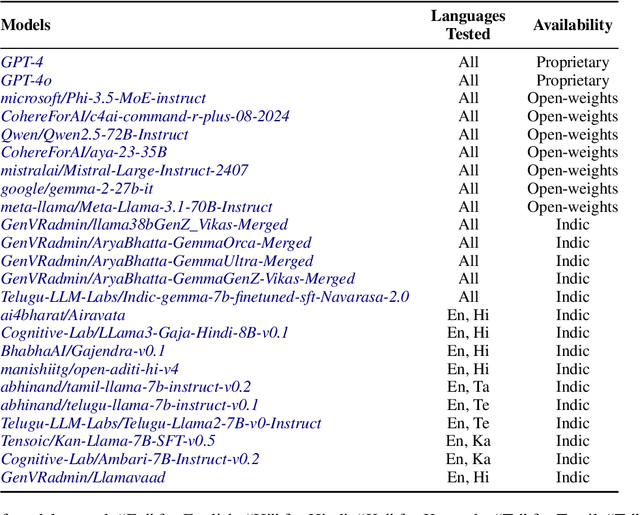Open Telugu-LLM-Labs/Indic-gemma-7b-finetuned-sft-Navarasa-2.0 link
This screenshot has width=640, height=515.
tap(205, 297)
